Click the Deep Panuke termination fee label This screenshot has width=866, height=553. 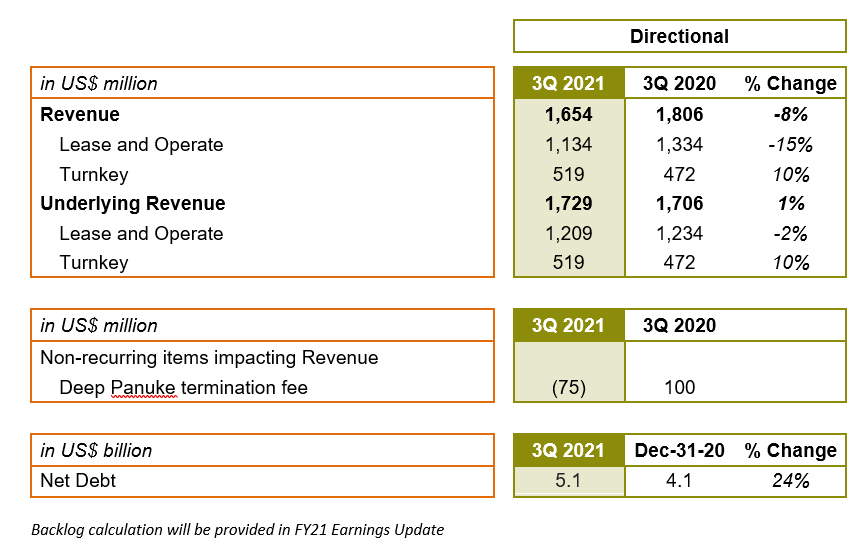point(183,387)
